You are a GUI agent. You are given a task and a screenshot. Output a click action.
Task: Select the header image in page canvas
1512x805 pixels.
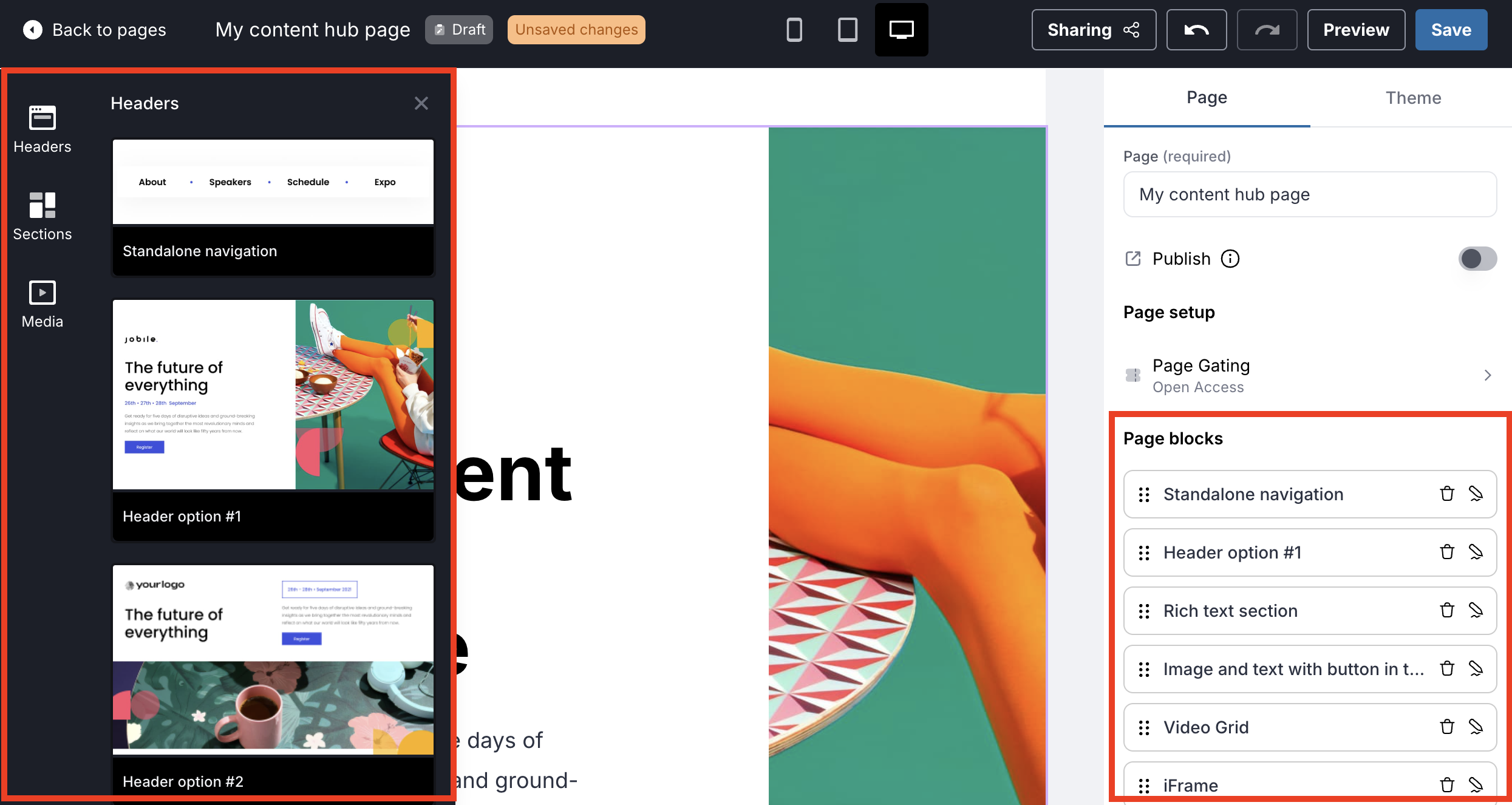click(907, 466)
